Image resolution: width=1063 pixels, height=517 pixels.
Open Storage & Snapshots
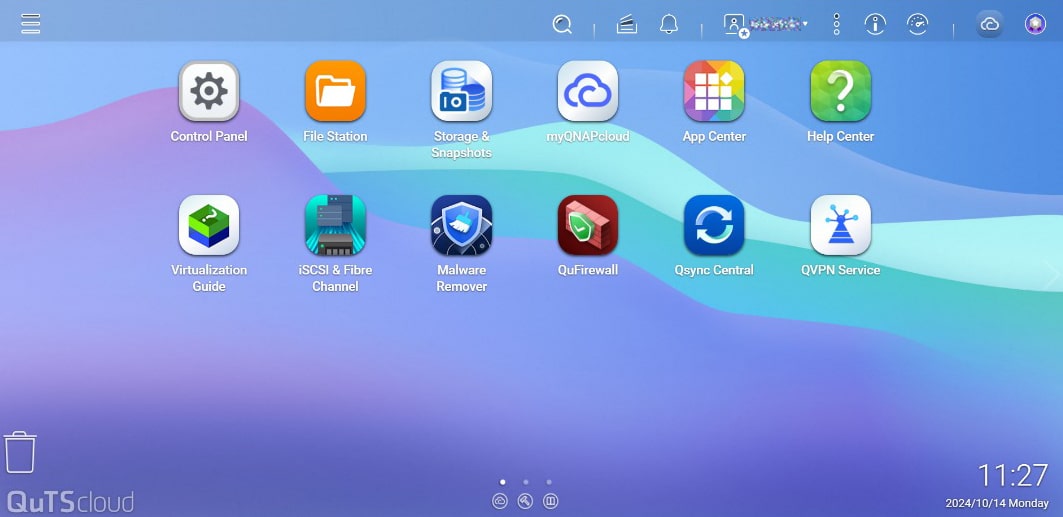click(462, 91)
